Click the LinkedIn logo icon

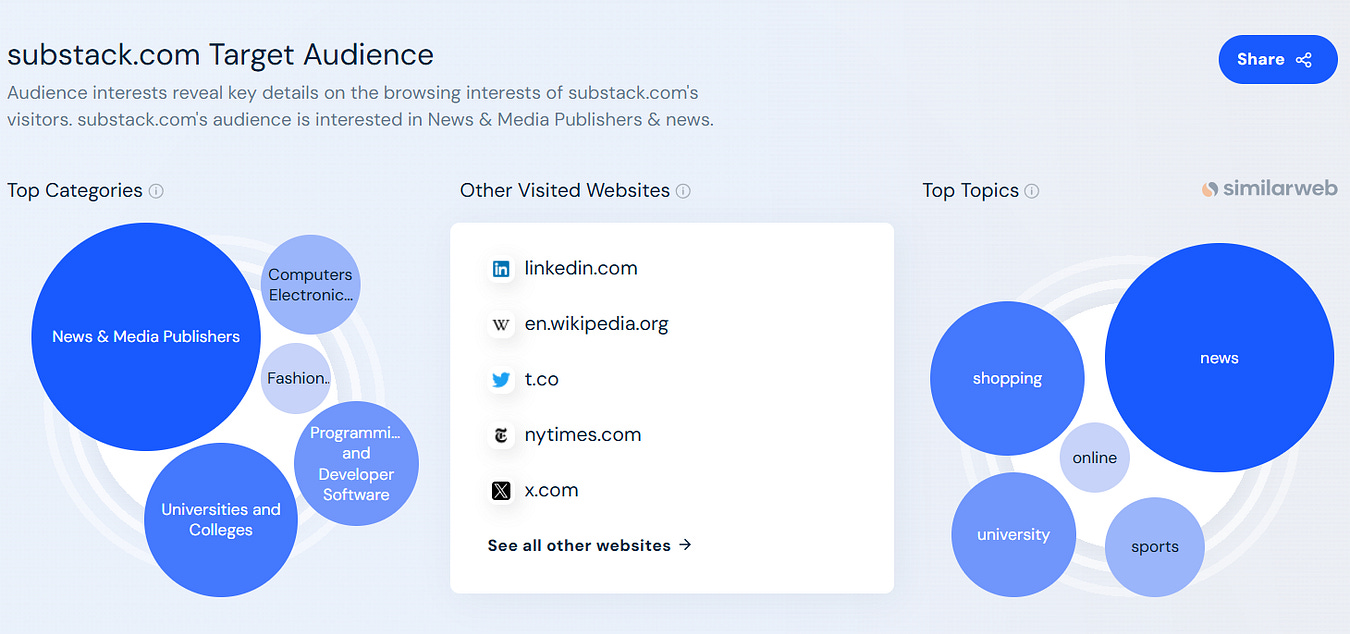click(x=501, y=269)
